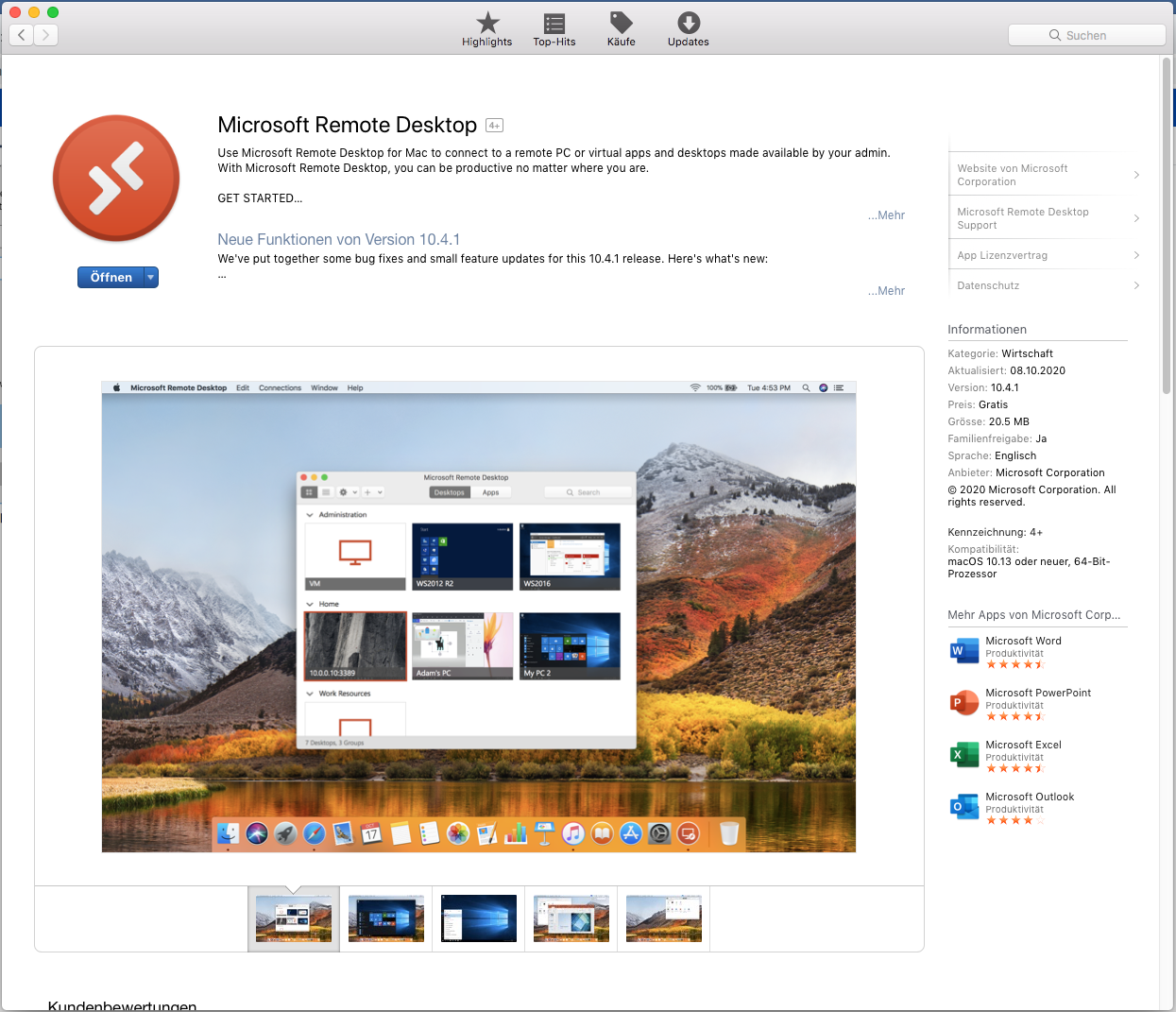
Task: Click the Microsoft Outlook star rating
Action: tap(1014, 821)
